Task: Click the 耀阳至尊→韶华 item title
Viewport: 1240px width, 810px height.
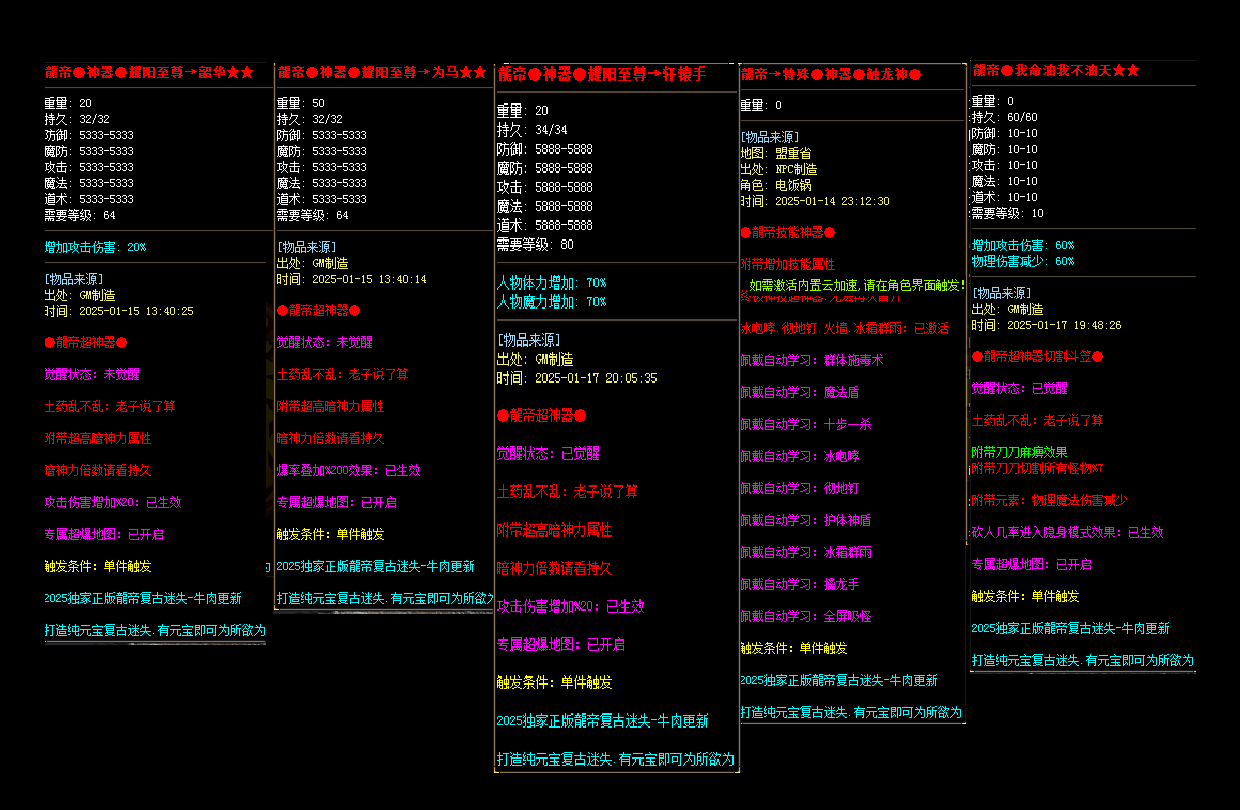Action: [x=149, y=73]
